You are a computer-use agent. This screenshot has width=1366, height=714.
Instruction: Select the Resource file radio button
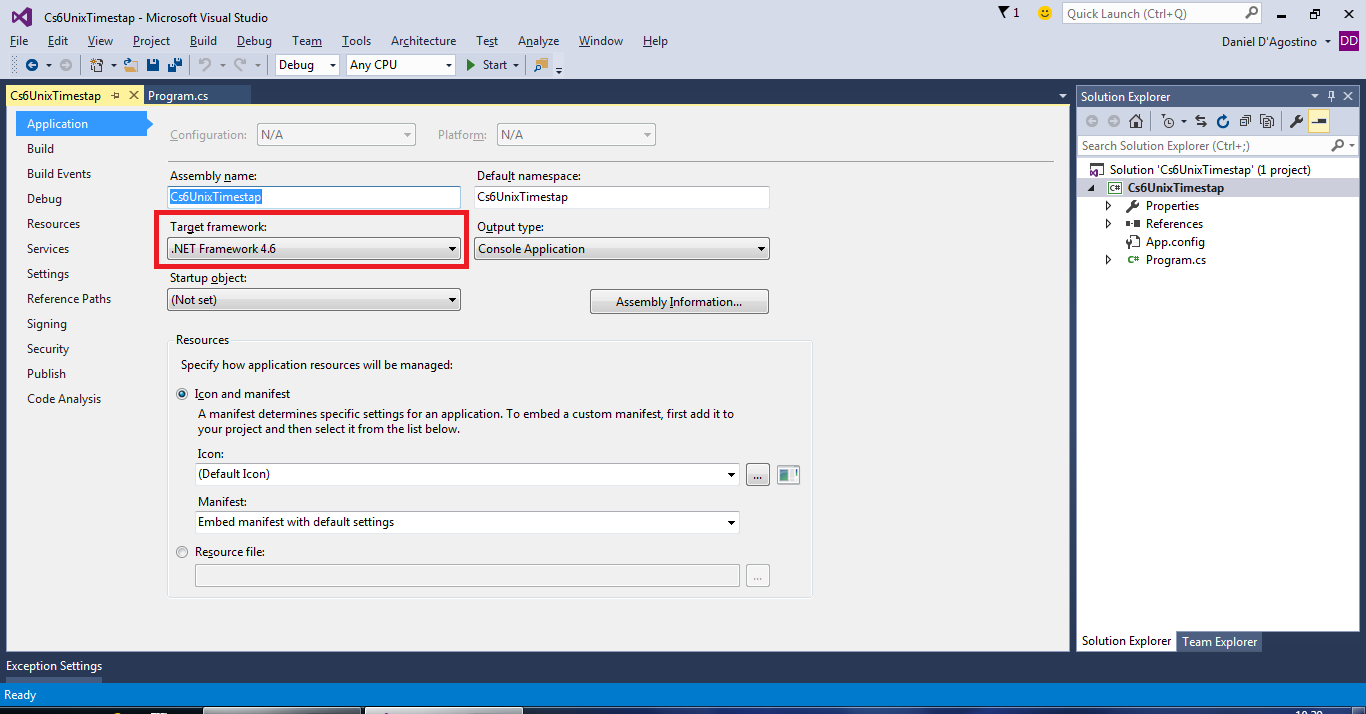click(182, 552)
